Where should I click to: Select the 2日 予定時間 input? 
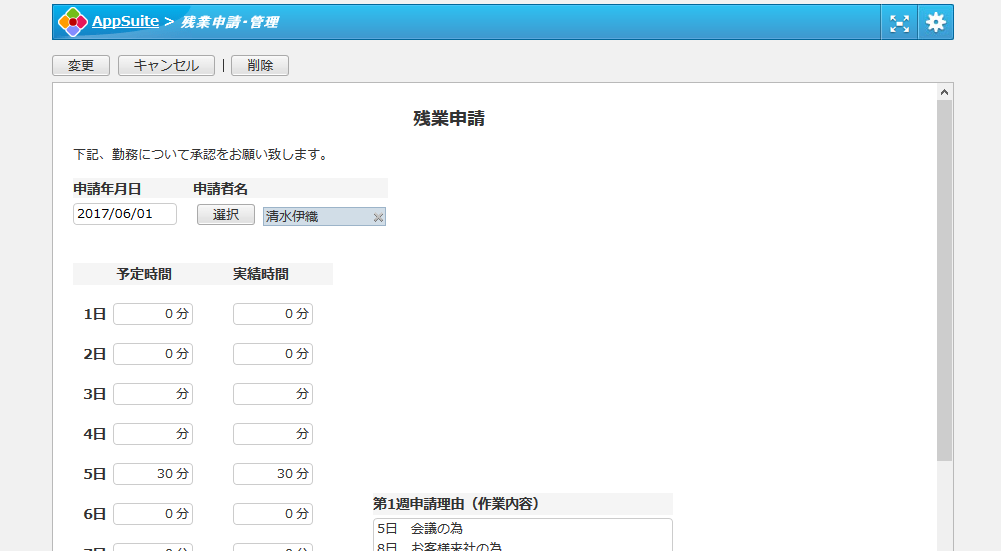pos(153,354)
